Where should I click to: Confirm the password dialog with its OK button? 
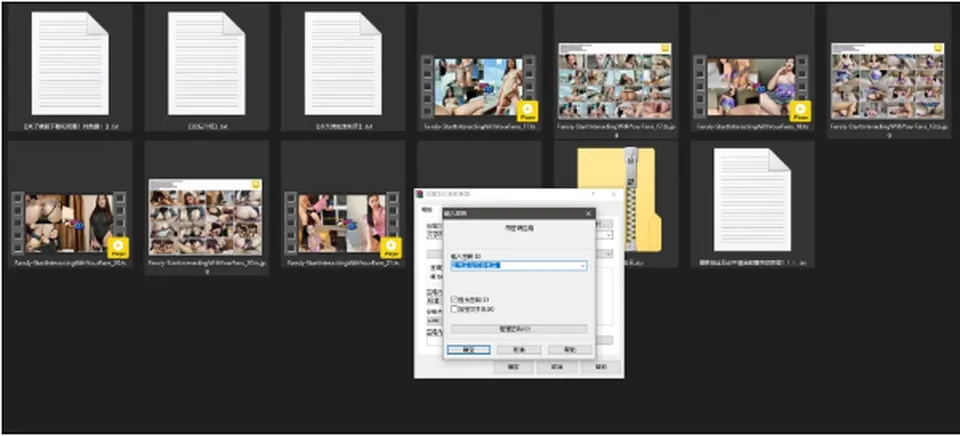pyautogui.click(x=468, y=350)
